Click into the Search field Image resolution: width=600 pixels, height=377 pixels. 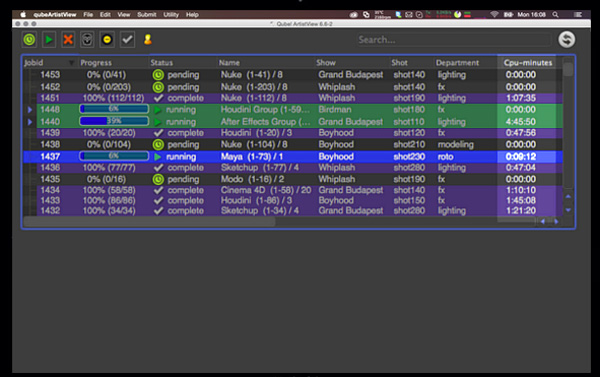(x=454, y=39)
